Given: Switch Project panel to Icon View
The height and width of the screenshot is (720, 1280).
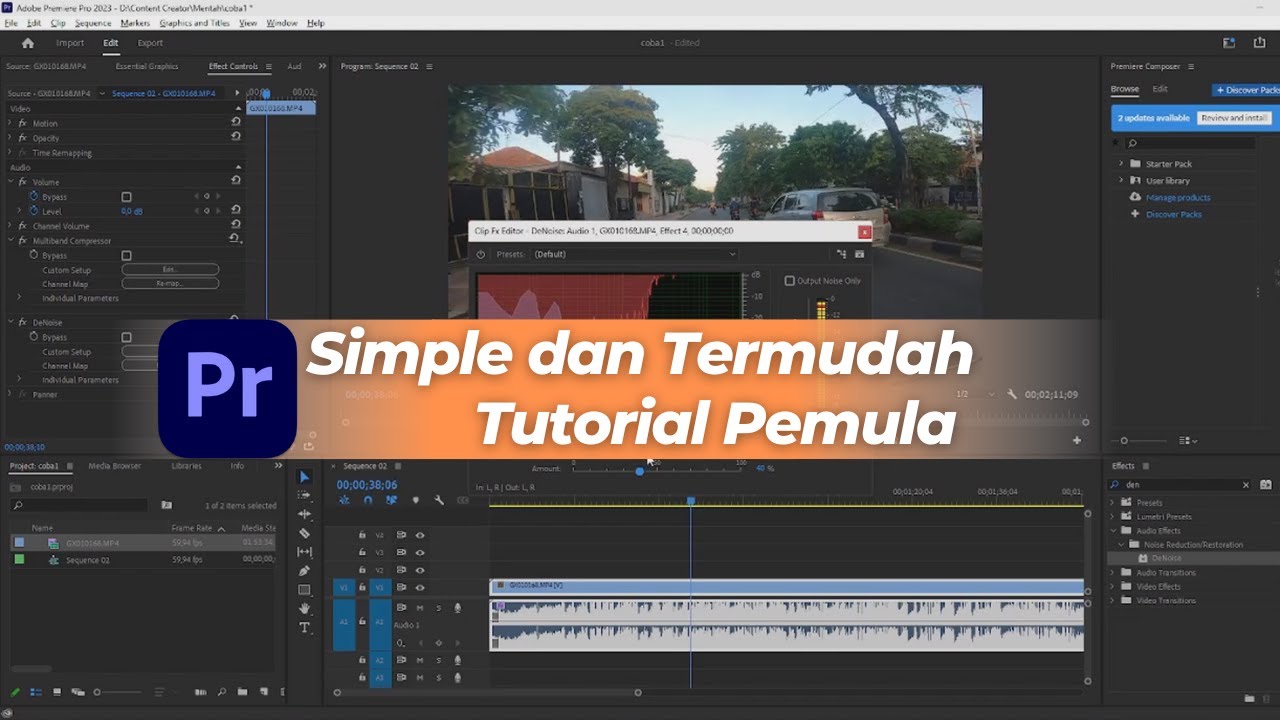Looking at the screenshot, I should (x=58, y=692).
